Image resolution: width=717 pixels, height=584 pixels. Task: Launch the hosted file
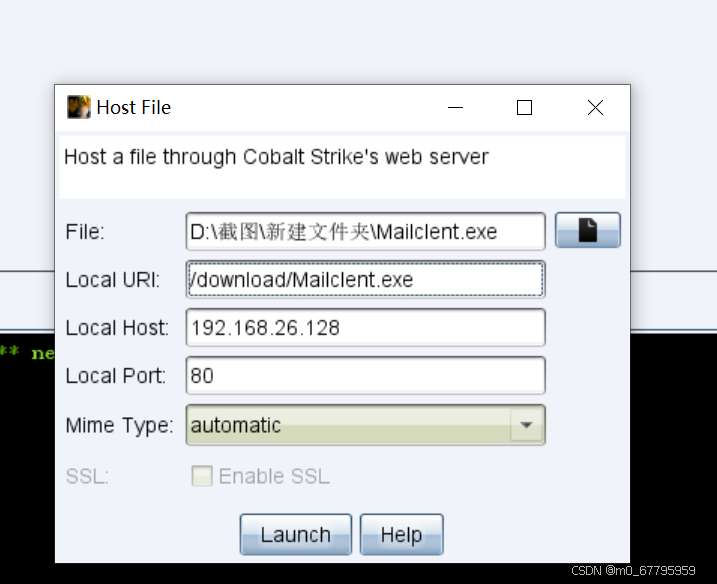tap(296, 534)
